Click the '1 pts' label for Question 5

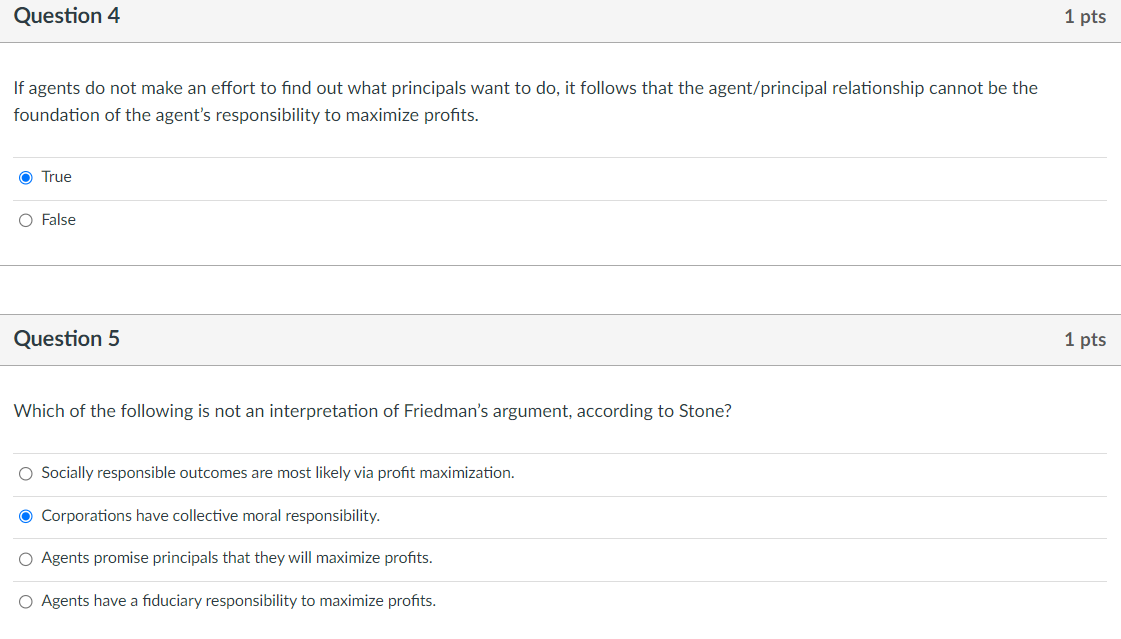1085,338
